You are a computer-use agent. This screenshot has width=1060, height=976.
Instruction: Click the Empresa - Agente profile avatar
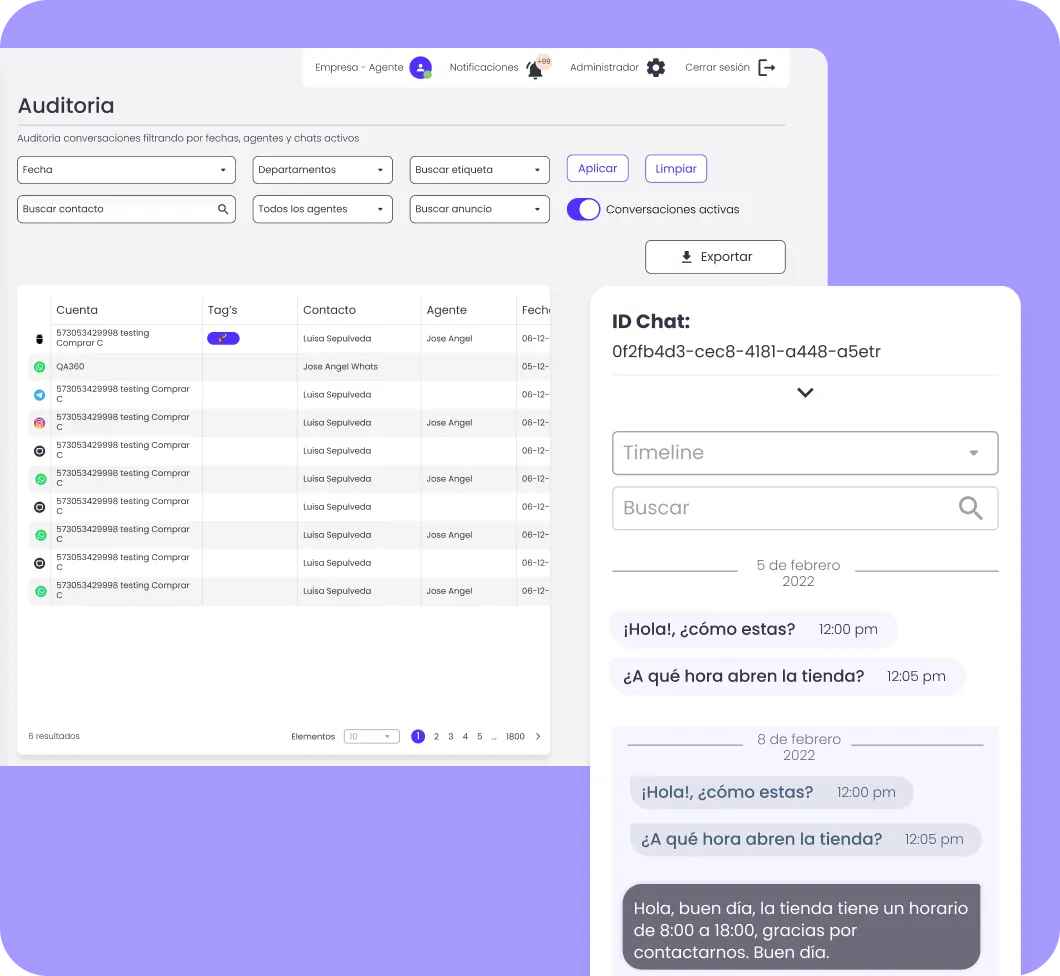[x=420, y=68]
